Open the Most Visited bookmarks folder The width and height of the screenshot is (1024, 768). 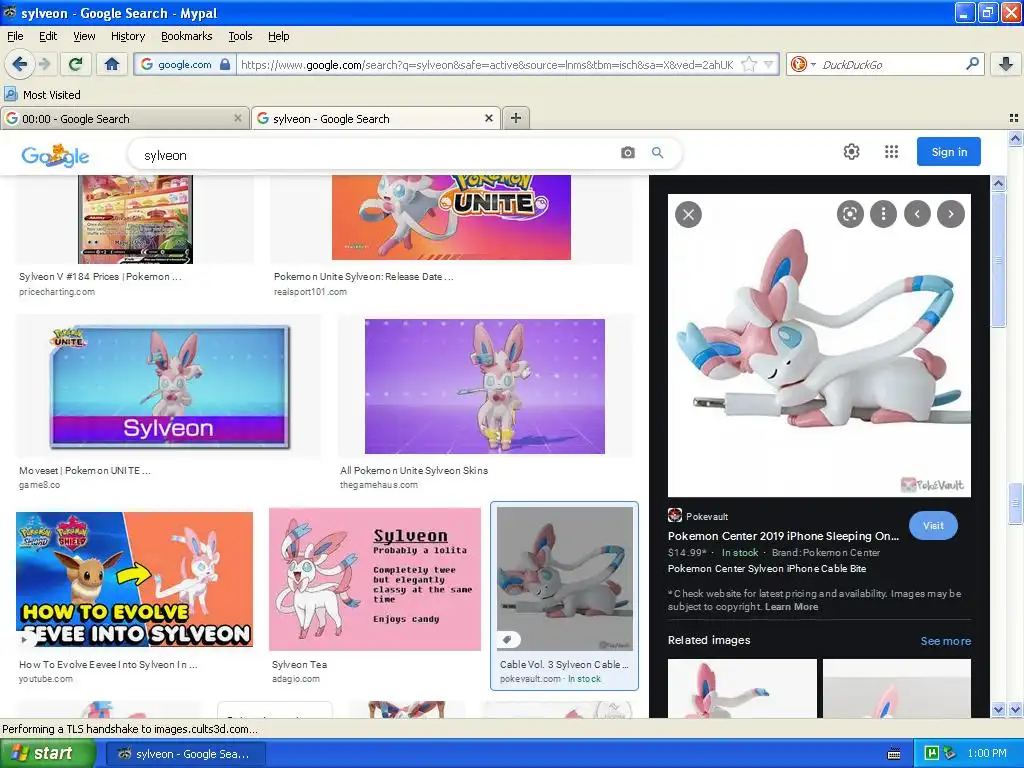pyautogui.click(x=42, y=95)
